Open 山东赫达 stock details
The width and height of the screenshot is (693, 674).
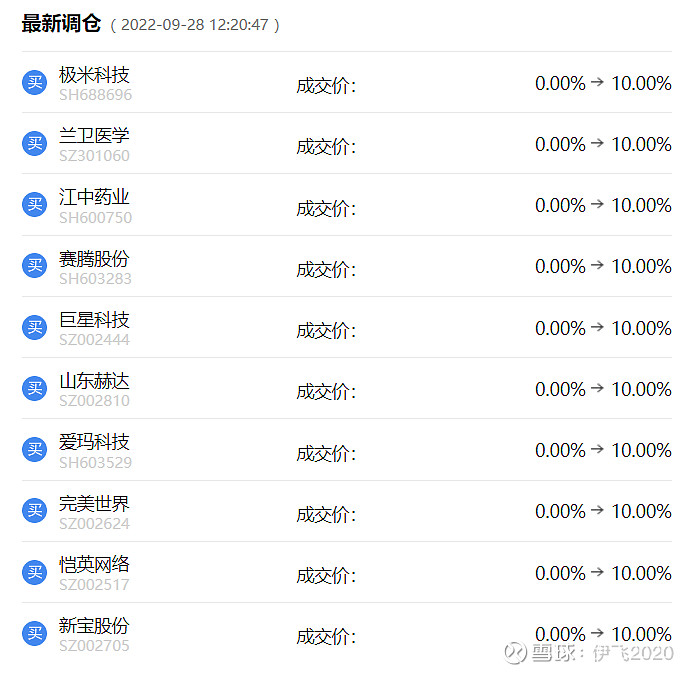coord(94,381)
